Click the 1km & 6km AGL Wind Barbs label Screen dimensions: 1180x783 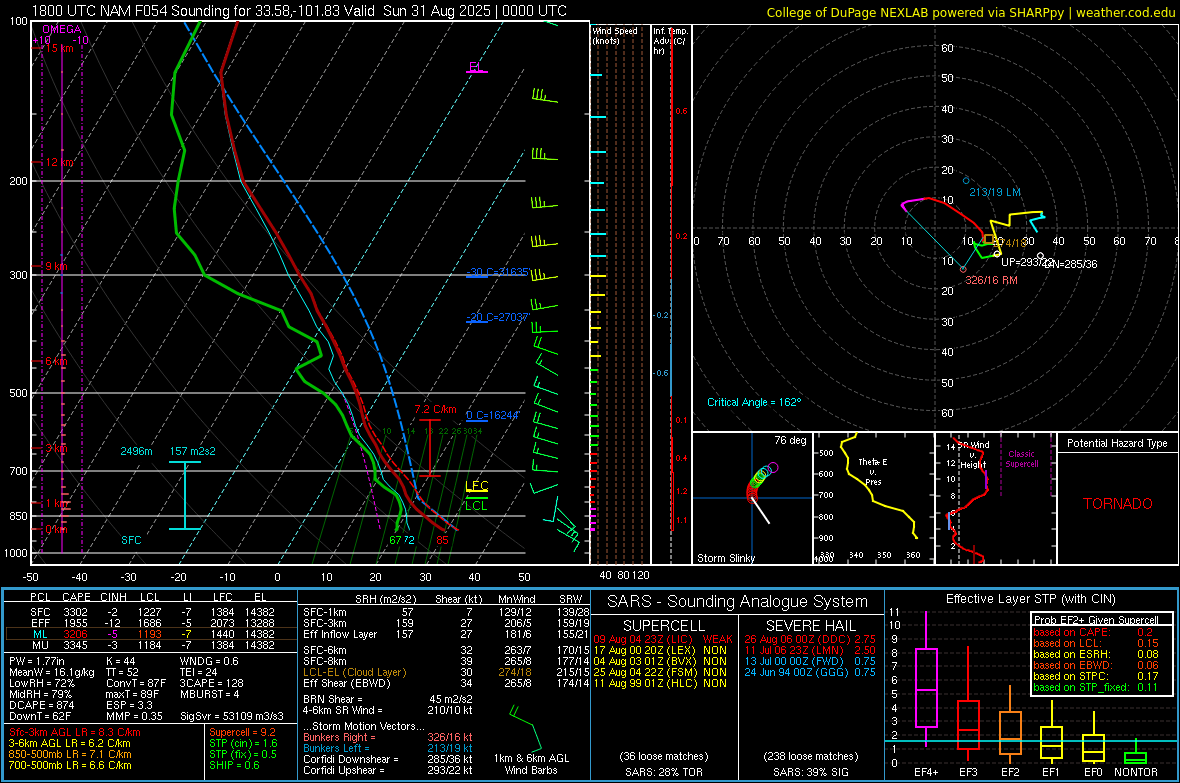[x=531, y=764]
